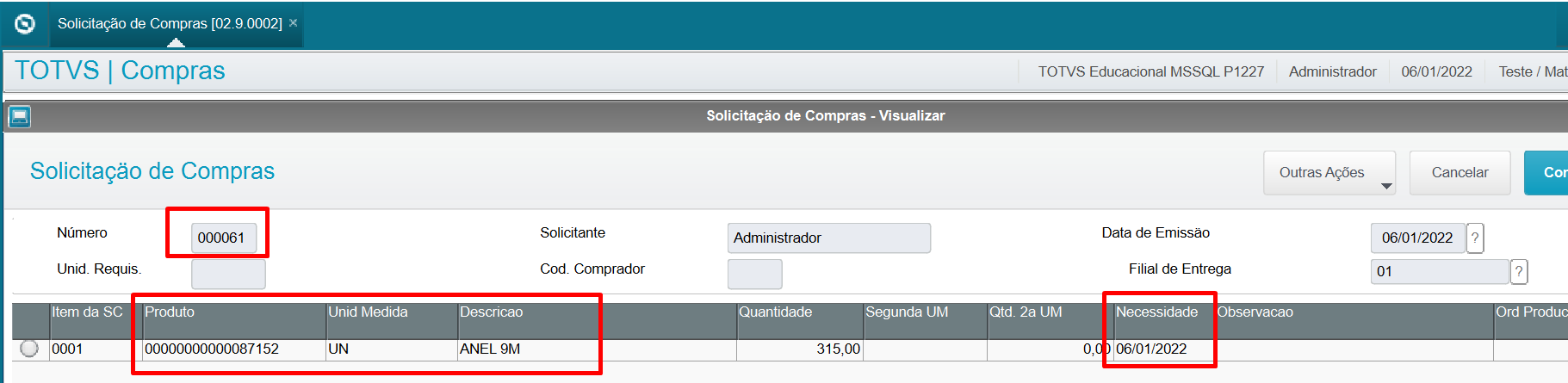Click the TOTVS logo icon

pos(25,24)
